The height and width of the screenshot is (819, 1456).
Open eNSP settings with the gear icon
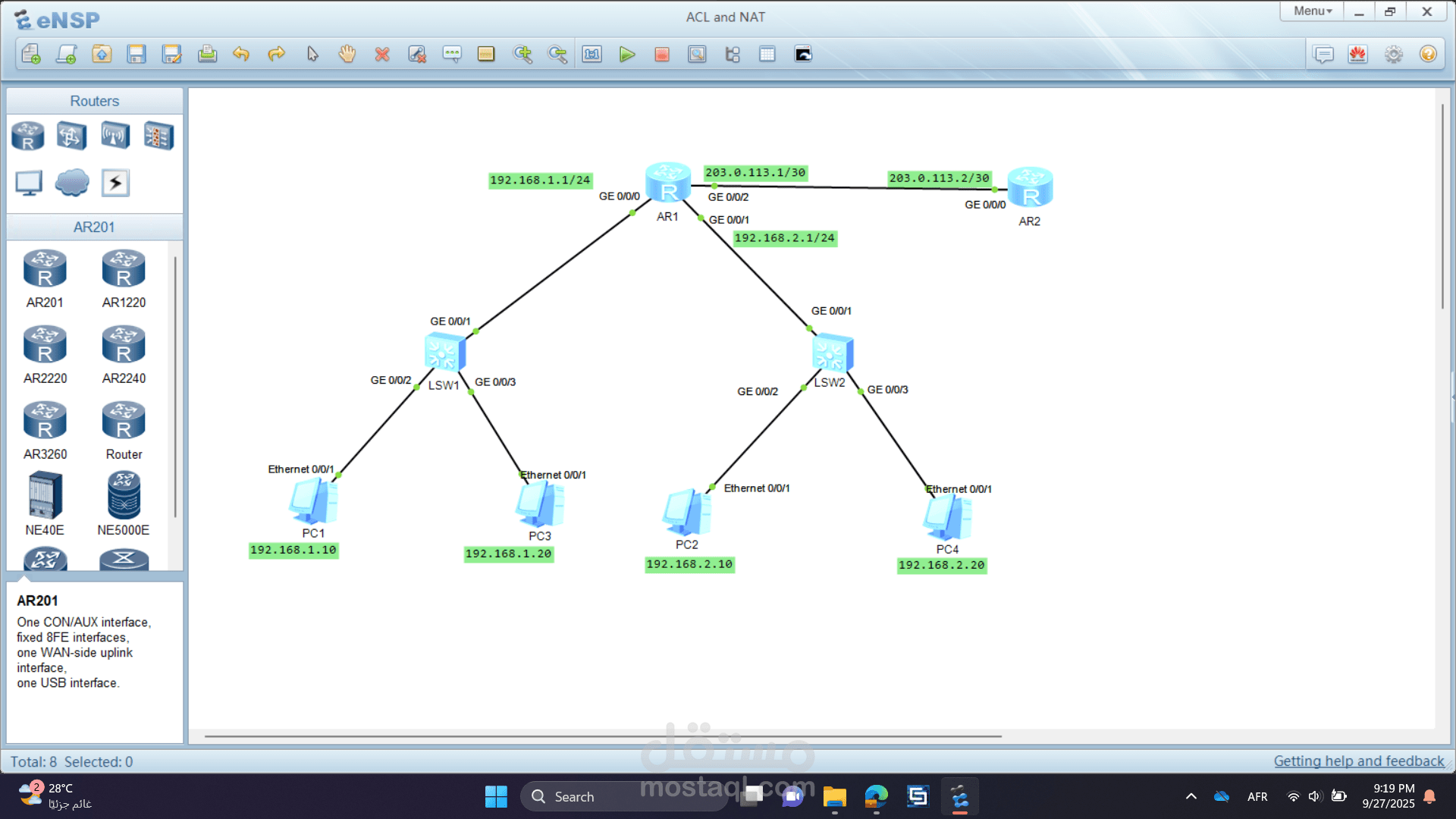[1393, 54]
